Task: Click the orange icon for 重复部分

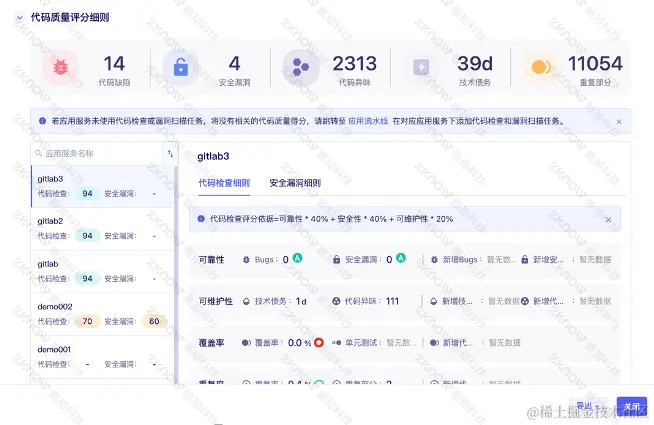Action: tap(541, 67)
